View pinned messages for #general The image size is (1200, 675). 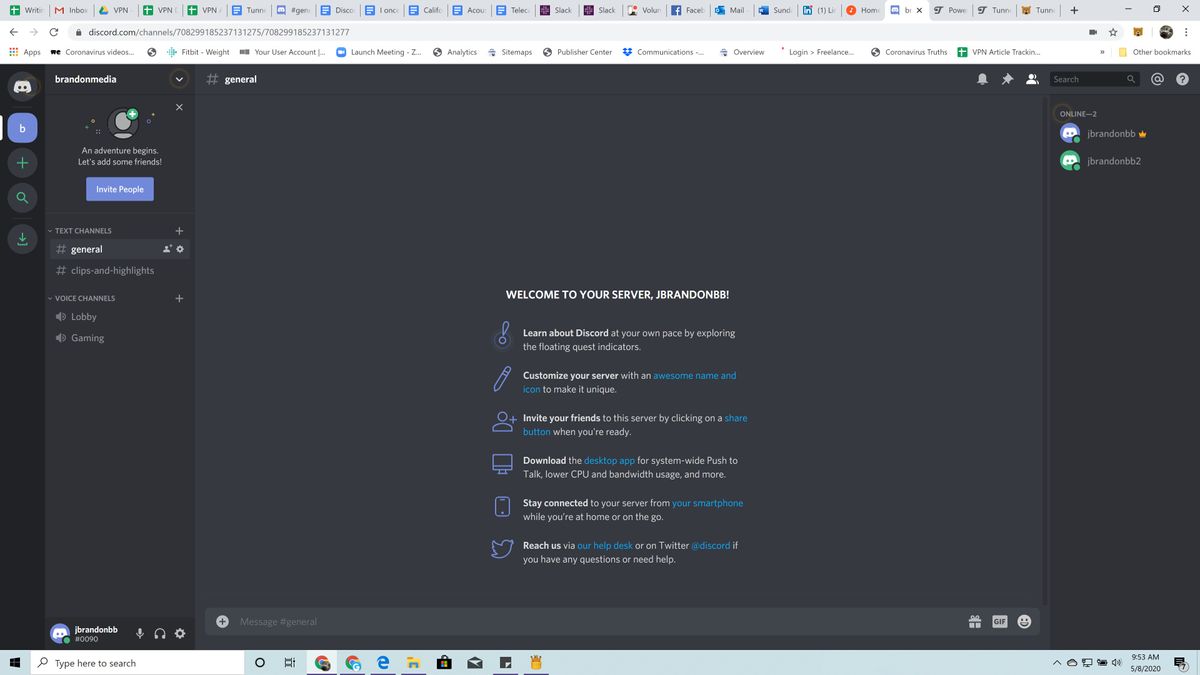(x=1007, y=78)
